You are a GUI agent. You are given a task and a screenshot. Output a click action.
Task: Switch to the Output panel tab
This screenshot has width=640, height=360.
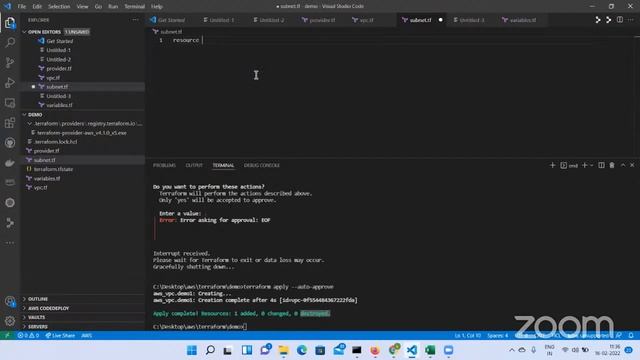194,165
